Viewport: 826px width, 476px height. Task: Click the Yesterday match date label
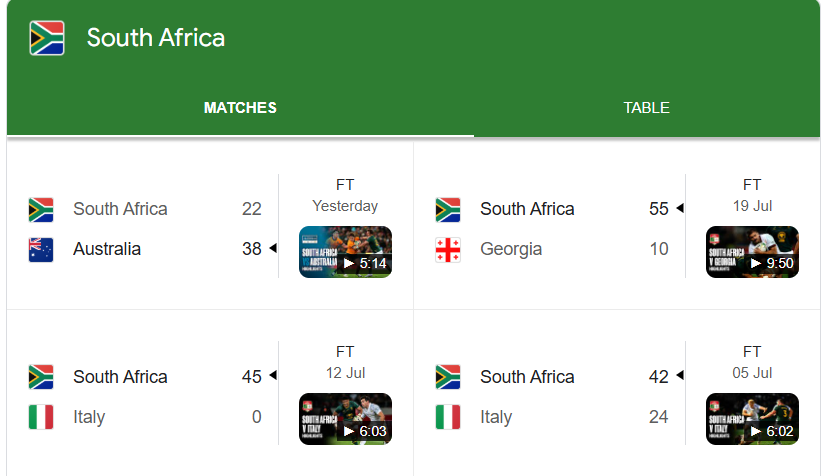pyautogui.click(x=345, y=206)
